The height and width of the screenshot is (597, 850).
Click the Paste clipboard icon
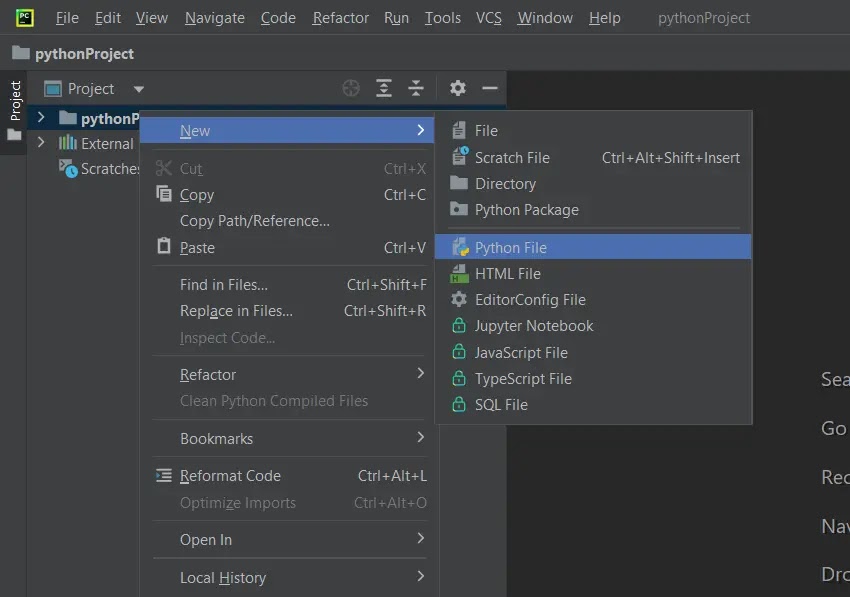164,246
